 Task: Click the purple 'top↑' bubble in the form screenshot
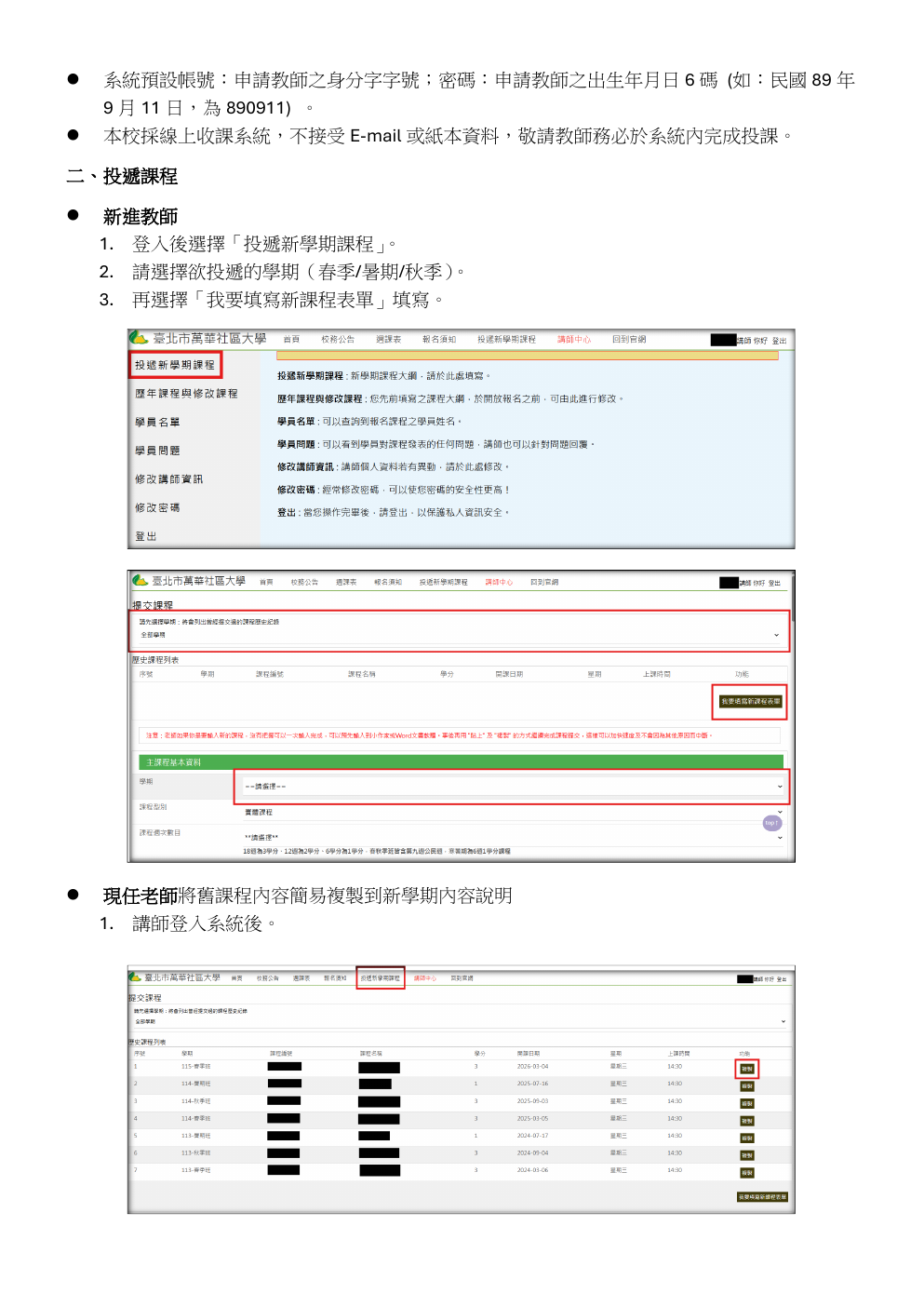coord(771,823)
